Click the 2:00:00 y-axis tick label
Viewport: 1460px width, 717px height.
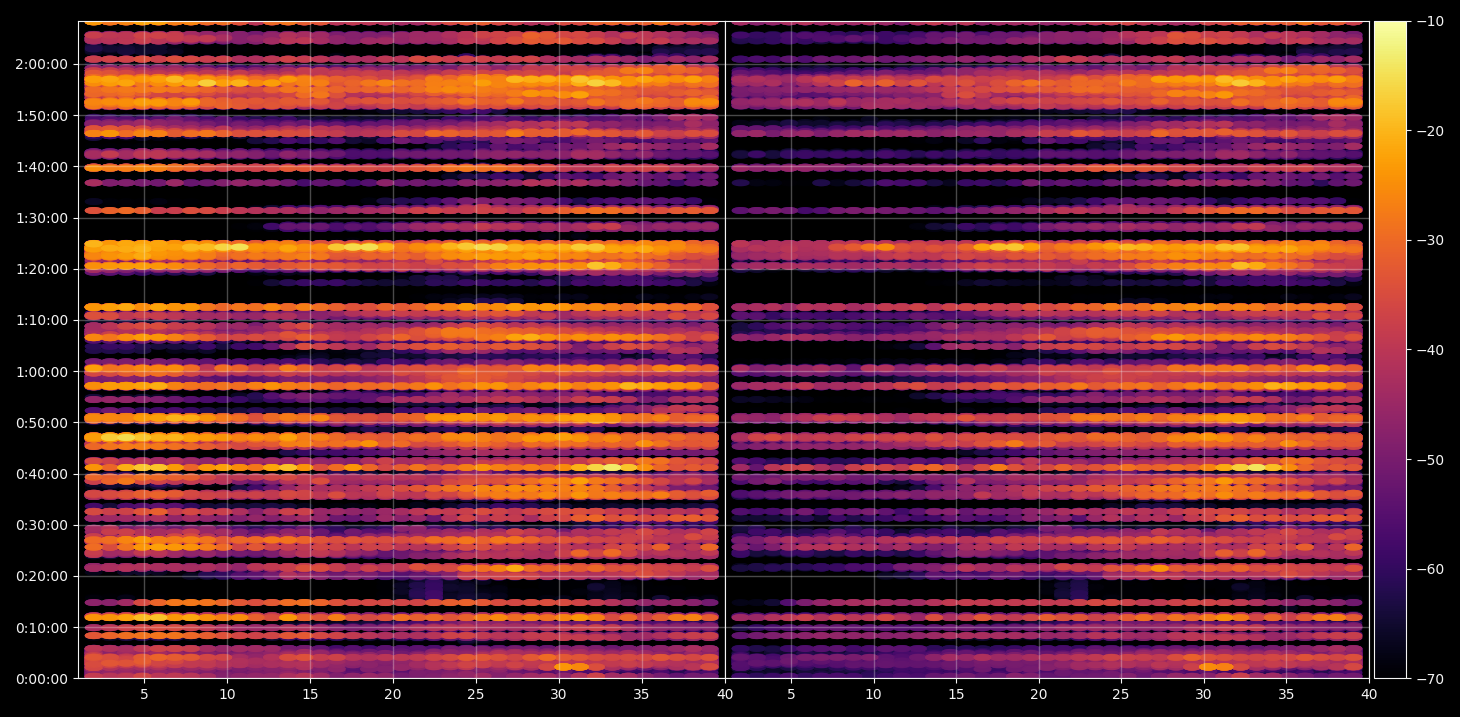(x=42, y=64)
